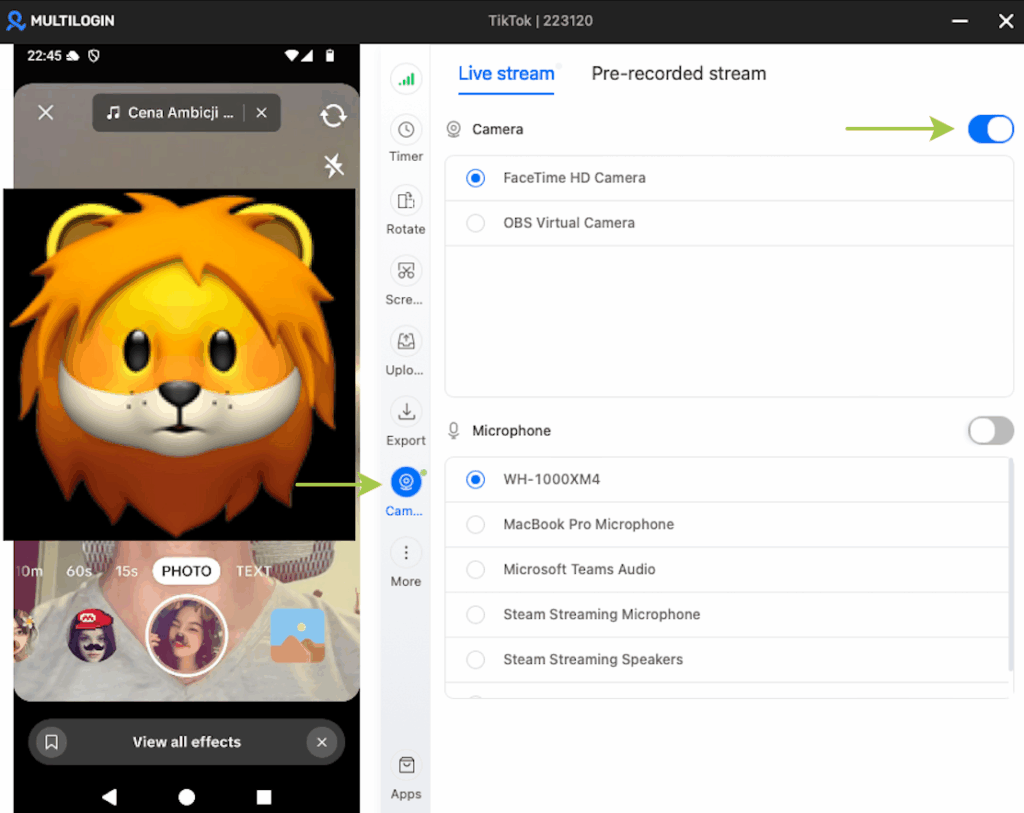Open the signal strength icon in sidebar
This screenshot has height=813, width=1024.
[406, 80]
